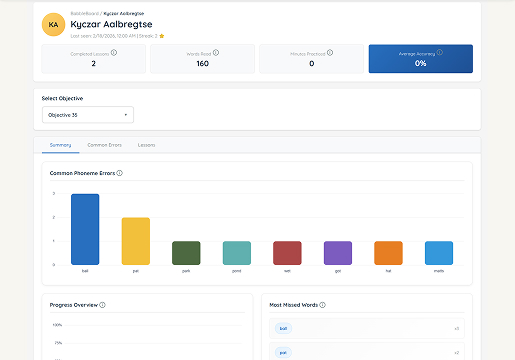Switch to the Common Errors tab

click(x=104, y=145)
